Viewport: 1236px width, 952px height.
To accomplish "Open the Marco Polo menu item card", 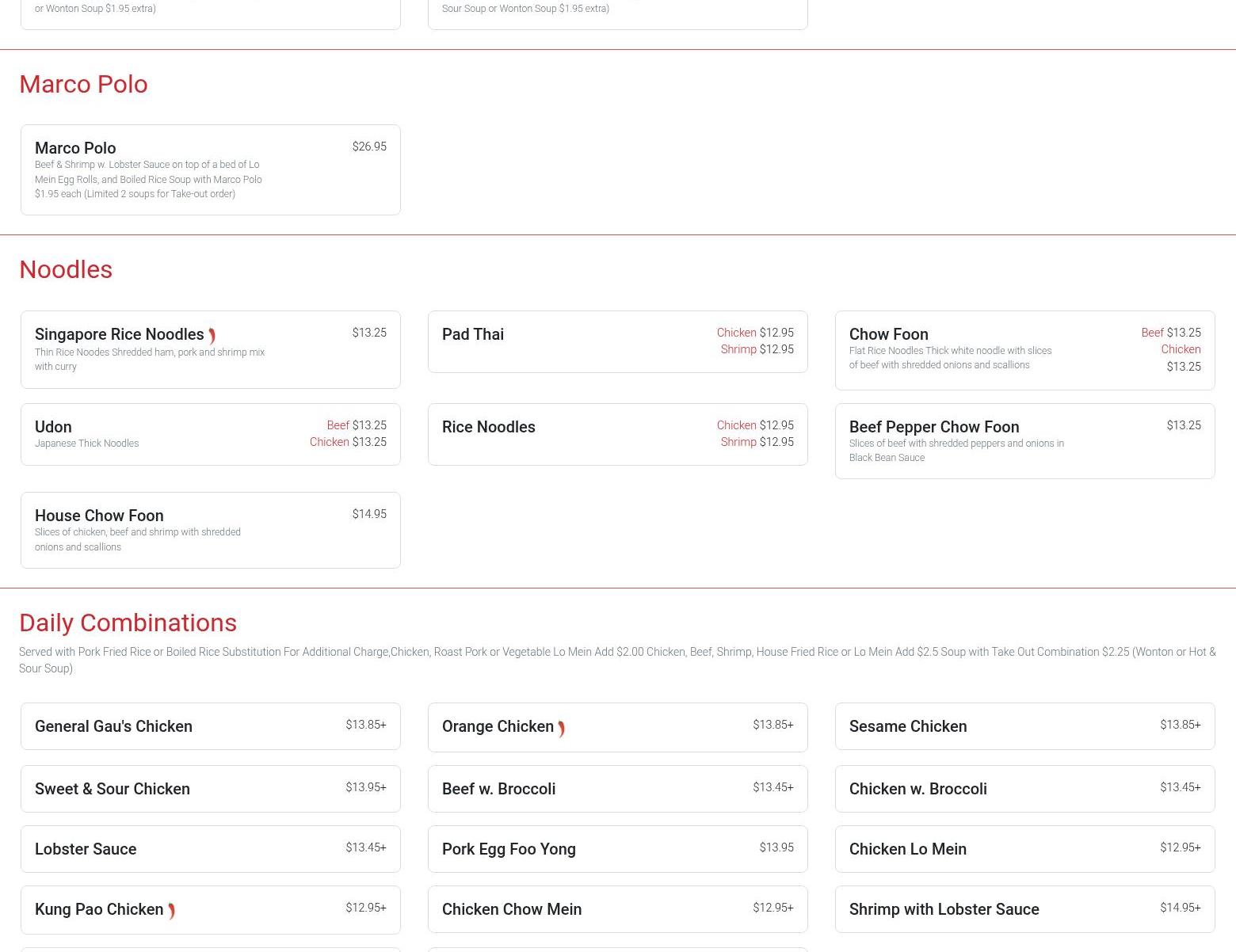I will 210,169.
